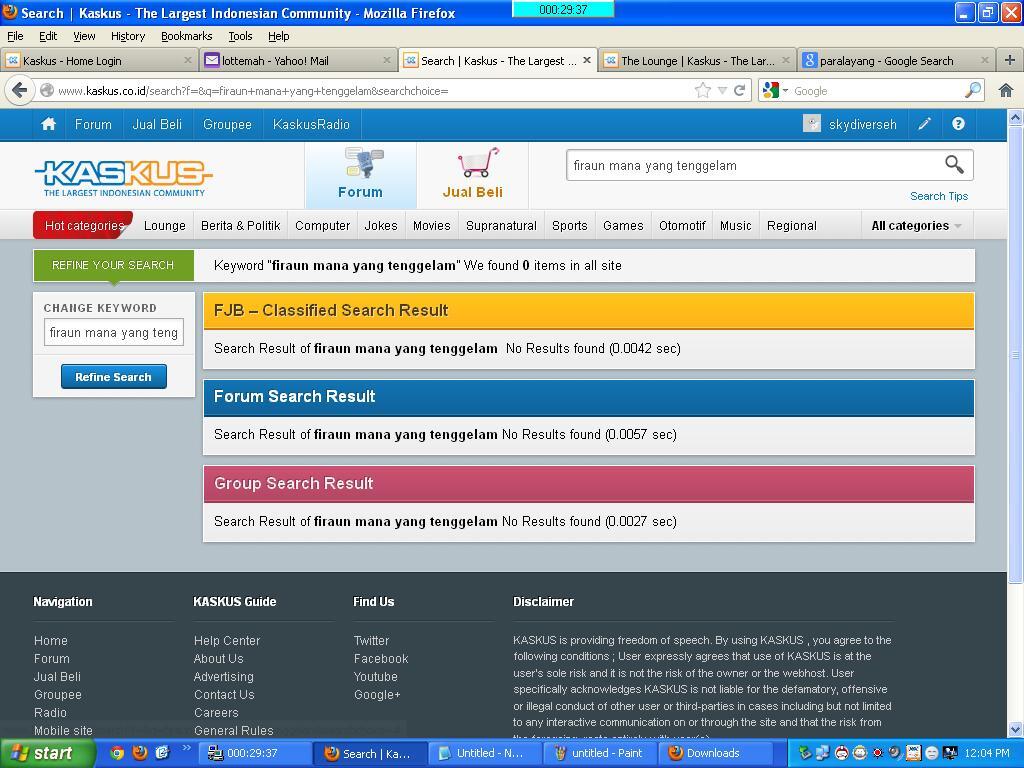Image resolution: width=1024 pixels, height=768 pixels.
Task: Click the Windows start button
Action: [x=47, y=753]
